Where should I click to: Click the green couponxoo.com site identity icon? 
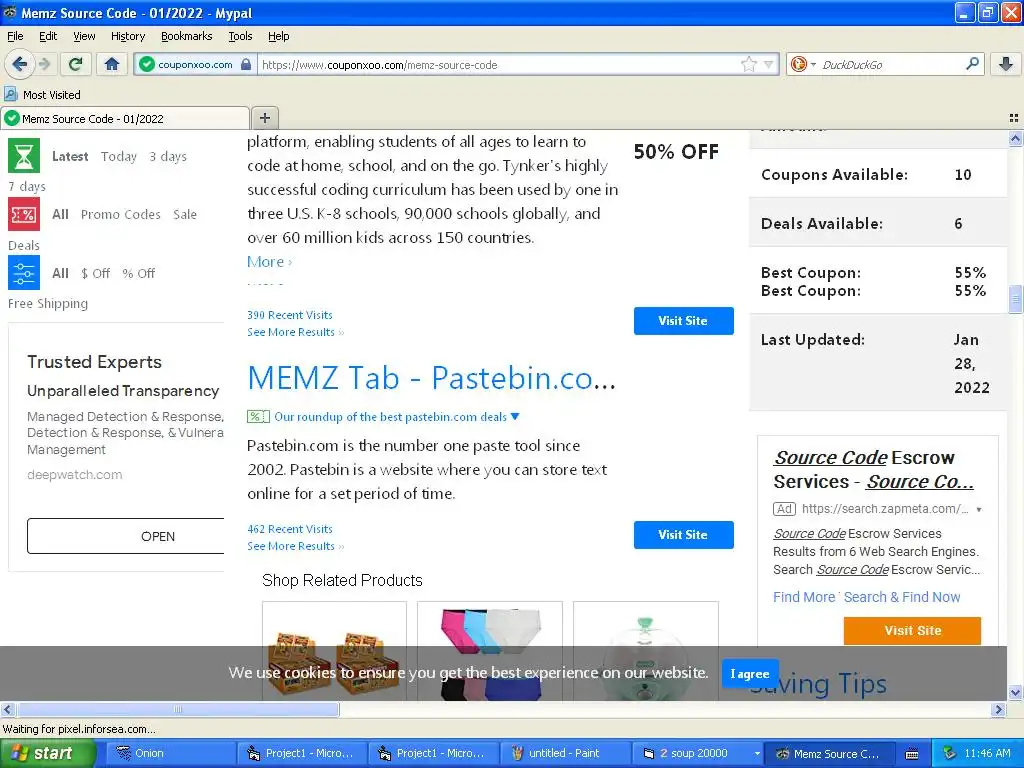[x=147, y=64]
